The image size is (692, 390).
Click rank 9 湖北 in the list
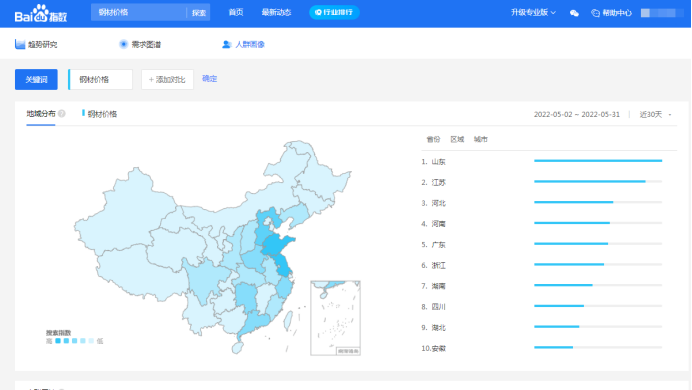[x=433, y=327]
